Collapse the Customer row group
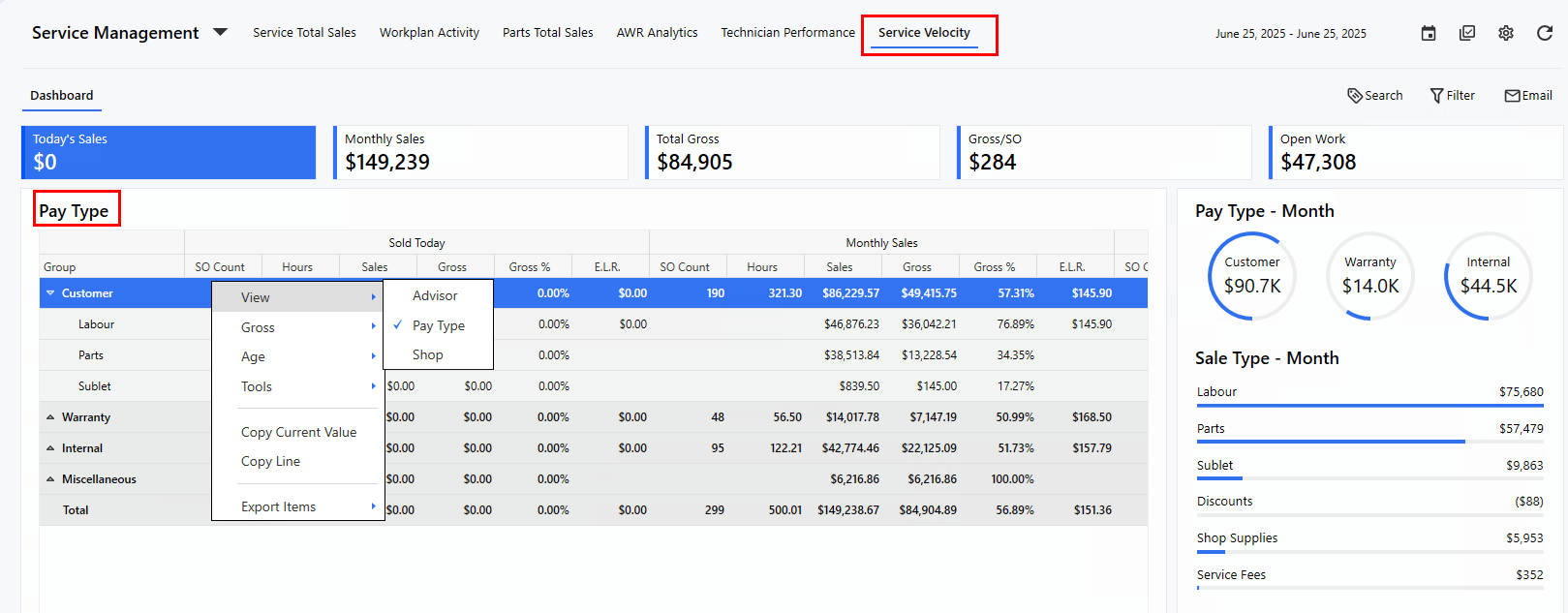Screen dimensions: 1568x613 click(51, 293)
